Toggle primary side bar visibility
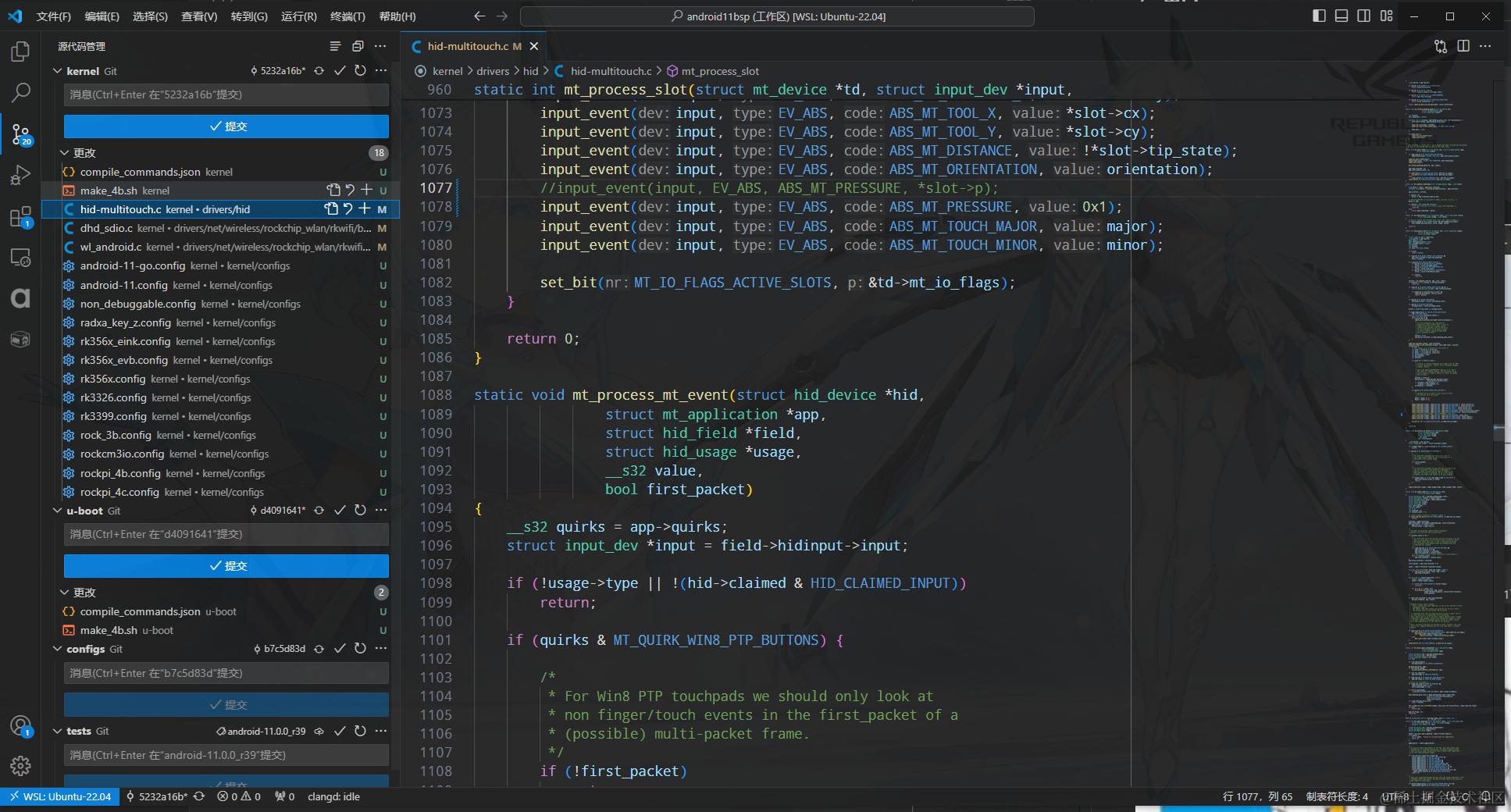Screen dimensions: 1511x812 1319,16
